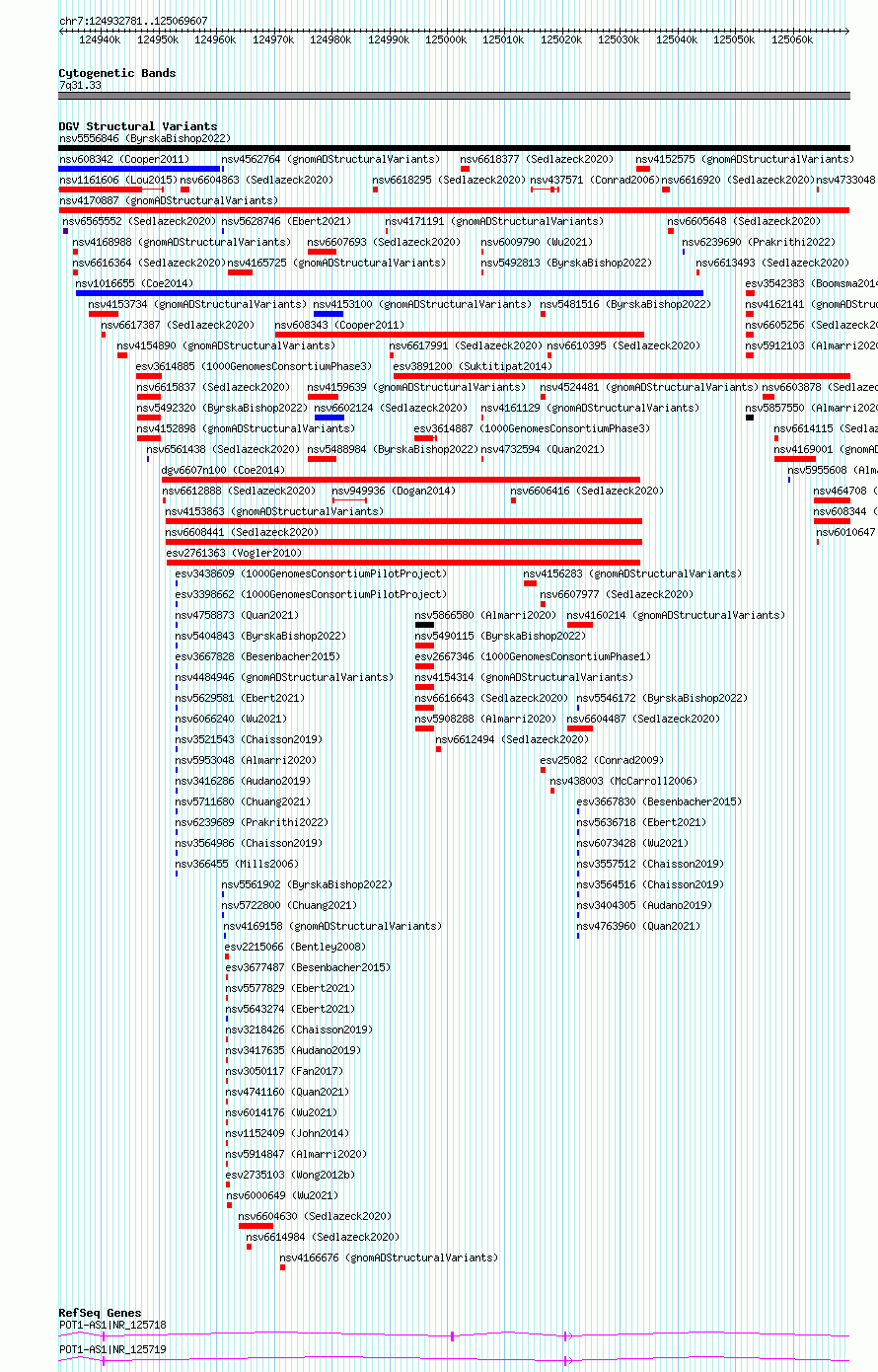Click the nsv1161606 (Lou2015) variant

pos(110,190)
